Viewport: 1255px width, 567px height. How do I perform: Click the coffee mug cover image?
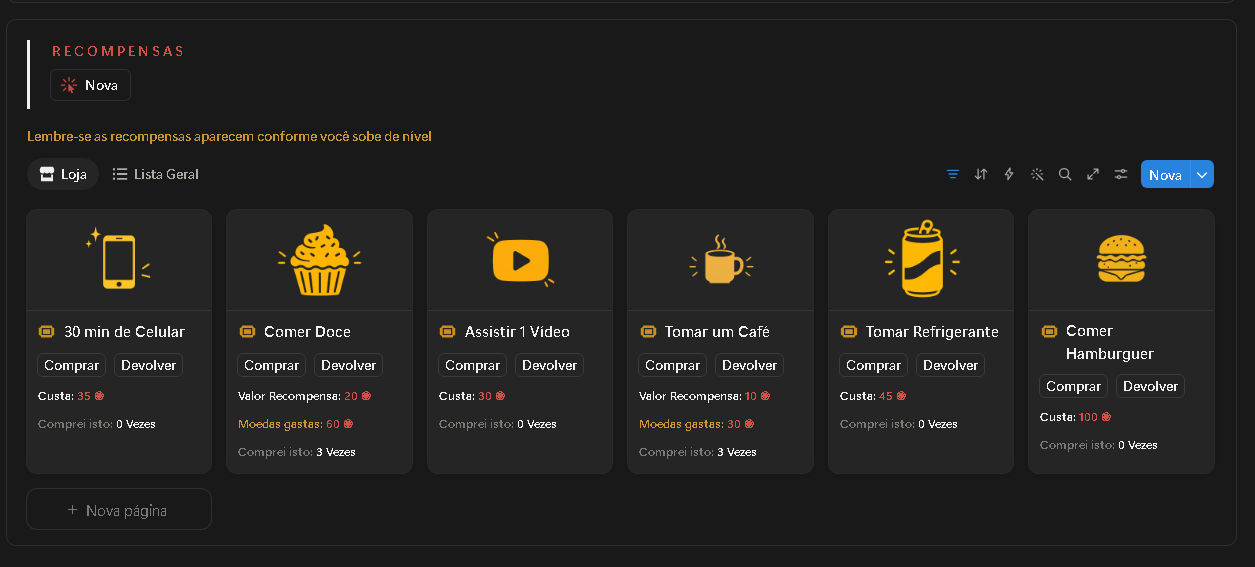[721, 262]
